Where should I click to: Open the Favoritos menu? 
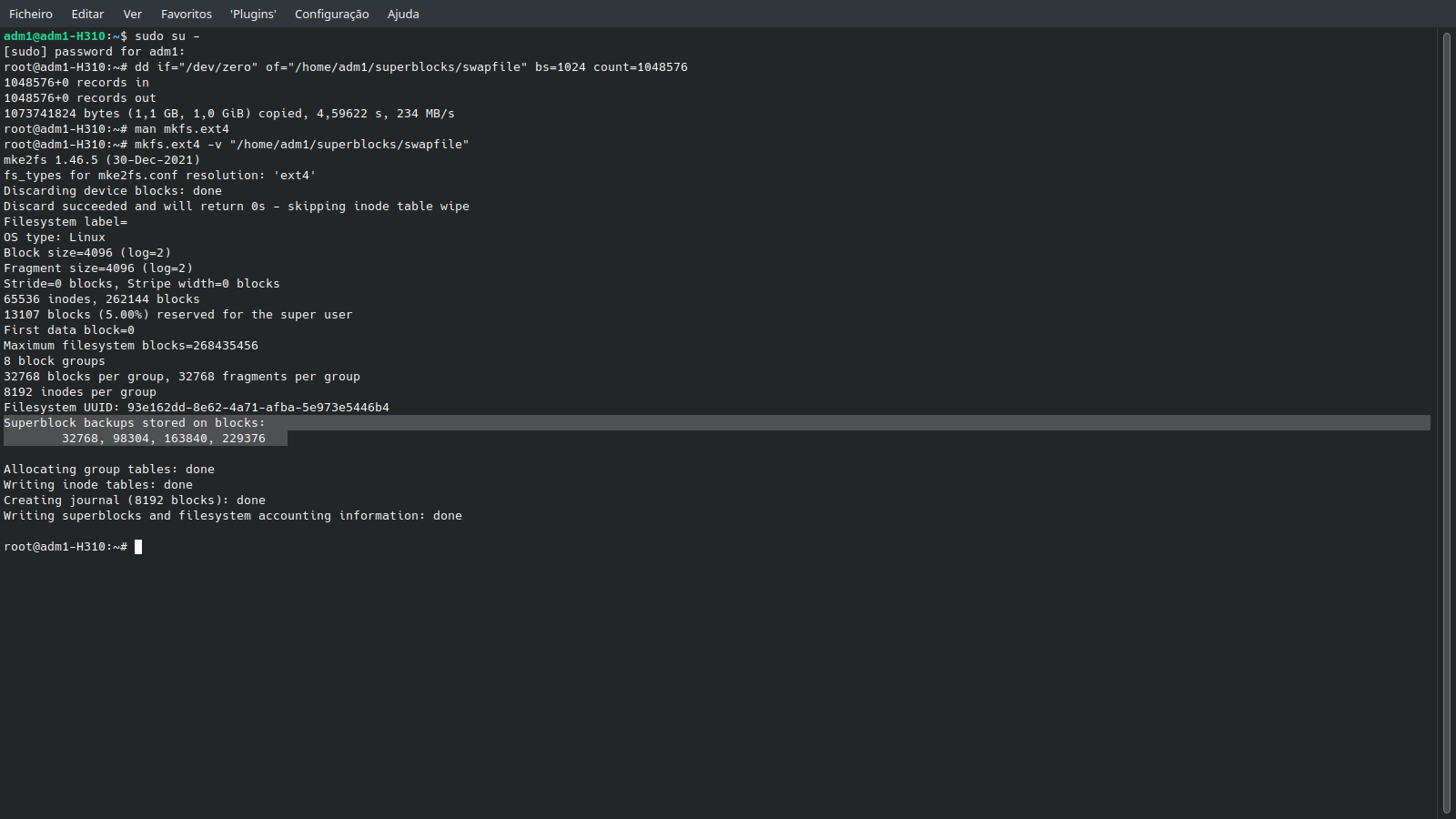(187, 14)
